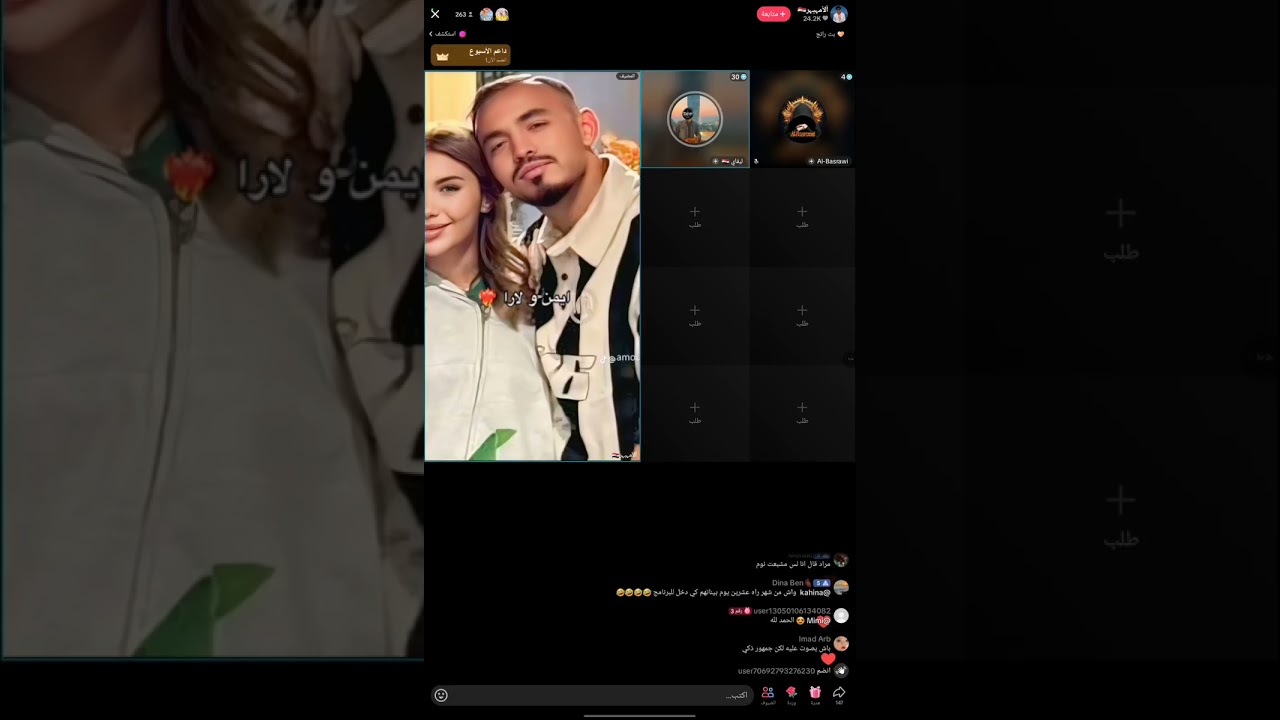This screenshot has height=720, width=1280.
Task: Tap the 30 coin count on ليفاي's tile
Action: [738, 77]
